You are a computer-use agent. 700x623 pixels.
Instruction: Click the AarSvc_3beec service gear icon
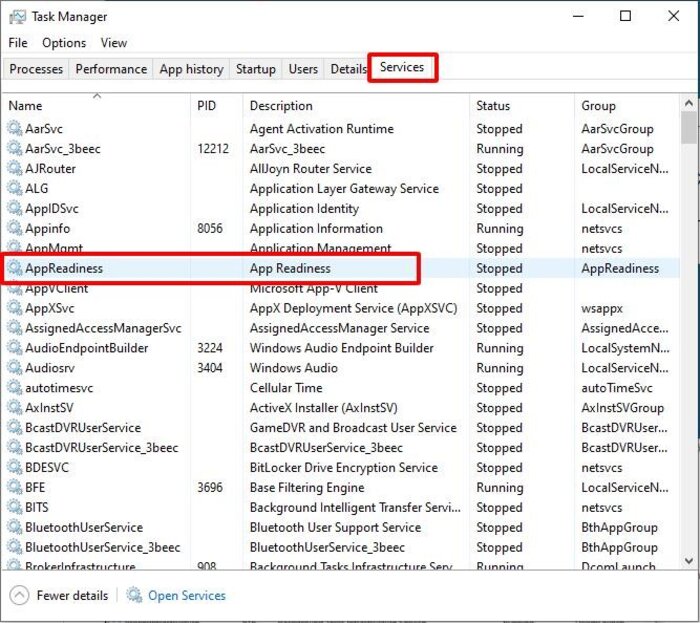coord(14,148)
